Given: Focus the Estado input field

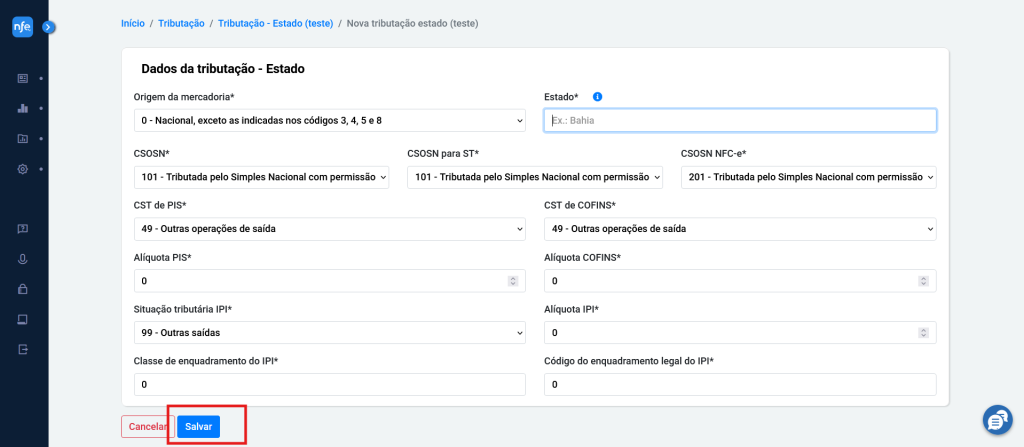Looking at the screenshot, I should pos(740,120).
